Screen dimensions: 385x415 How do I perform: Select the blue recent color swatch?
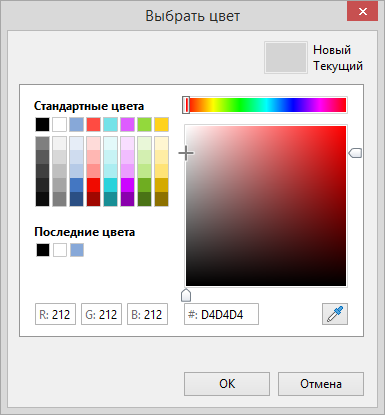click(x=77, y=250)
